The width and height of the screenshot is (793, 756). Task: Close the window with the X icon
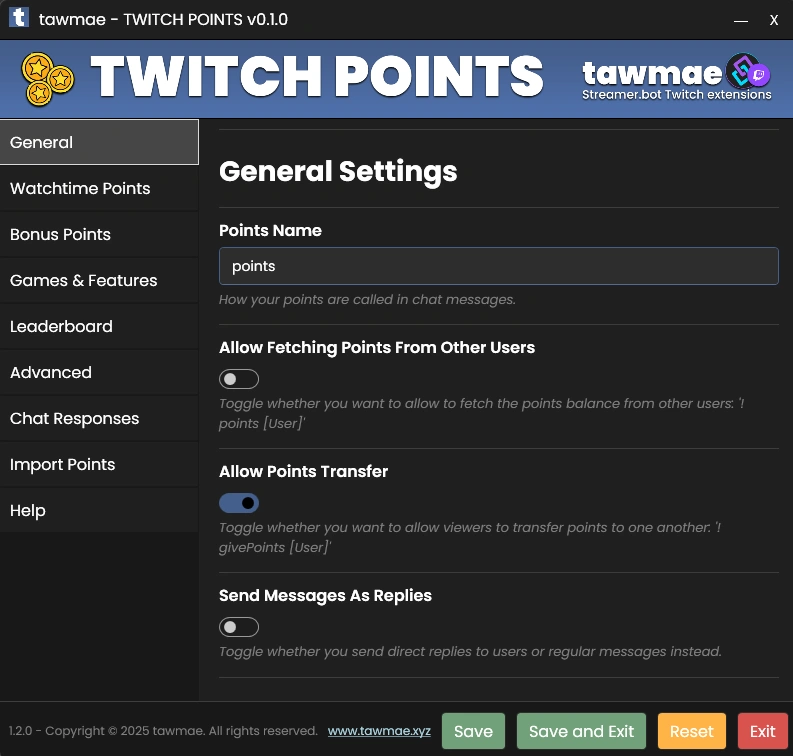[x=773, y=20]
